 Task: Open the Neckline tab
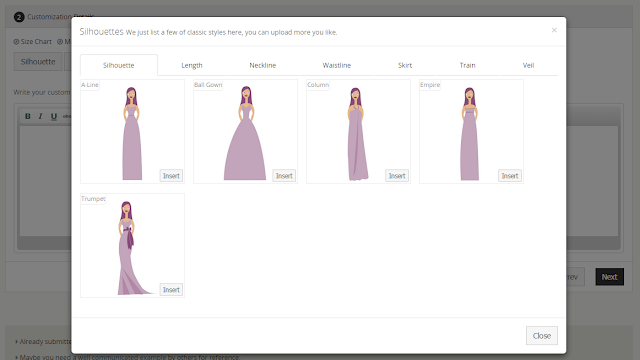[x=262, y=65]
